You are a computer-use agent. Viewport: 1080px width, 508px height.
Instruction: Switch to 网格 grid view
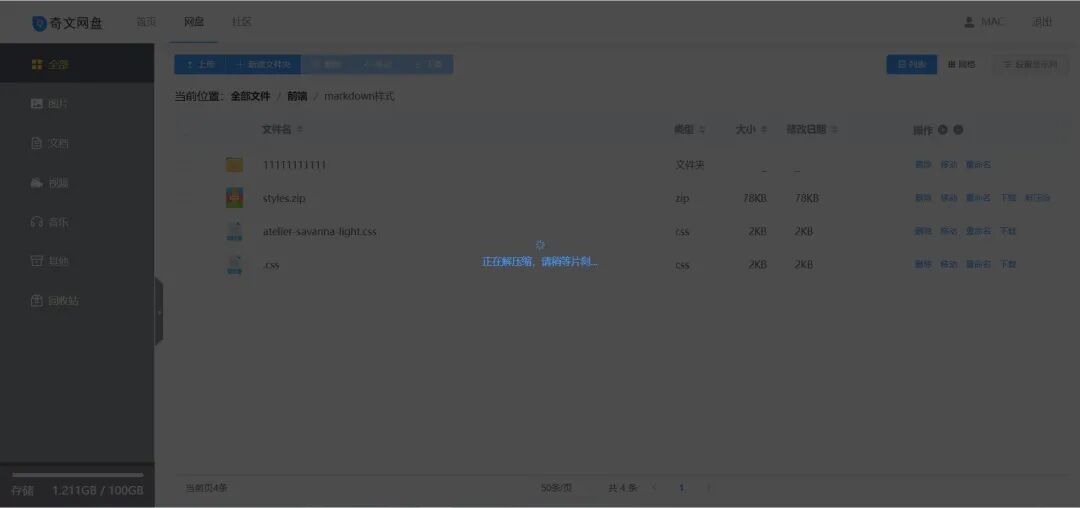[x=962, y=65]
